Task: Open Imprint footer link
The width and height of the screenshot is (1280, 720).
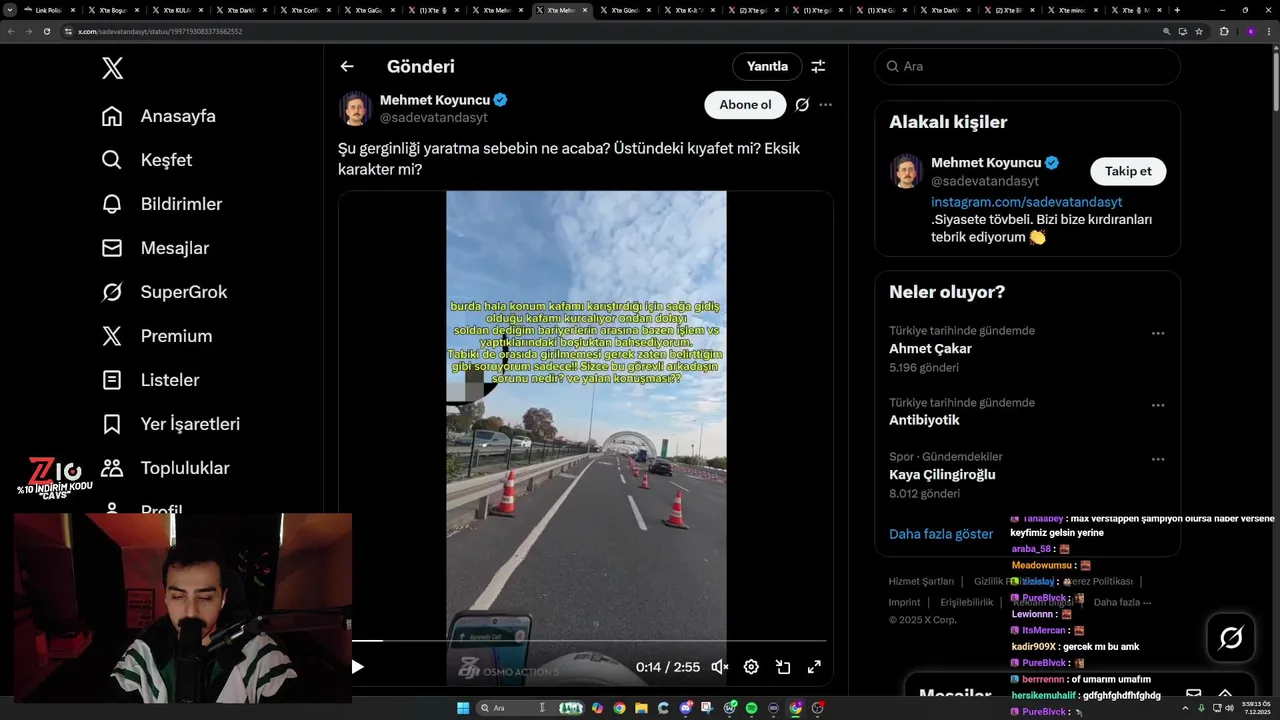Action: click(x=904, y=603)
